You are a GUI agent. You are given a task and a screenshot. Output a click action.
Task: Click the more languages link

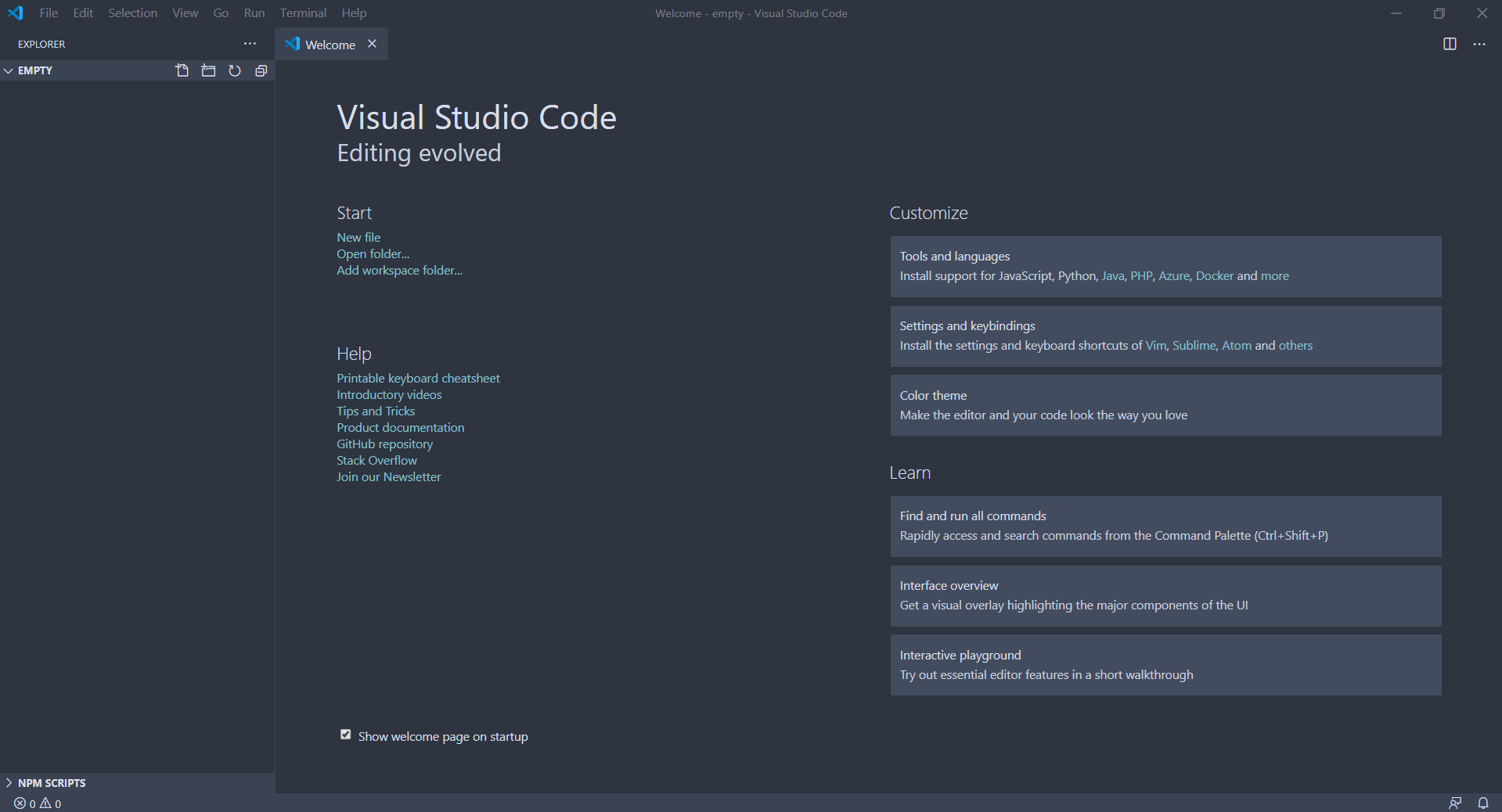click(1275, 275)
